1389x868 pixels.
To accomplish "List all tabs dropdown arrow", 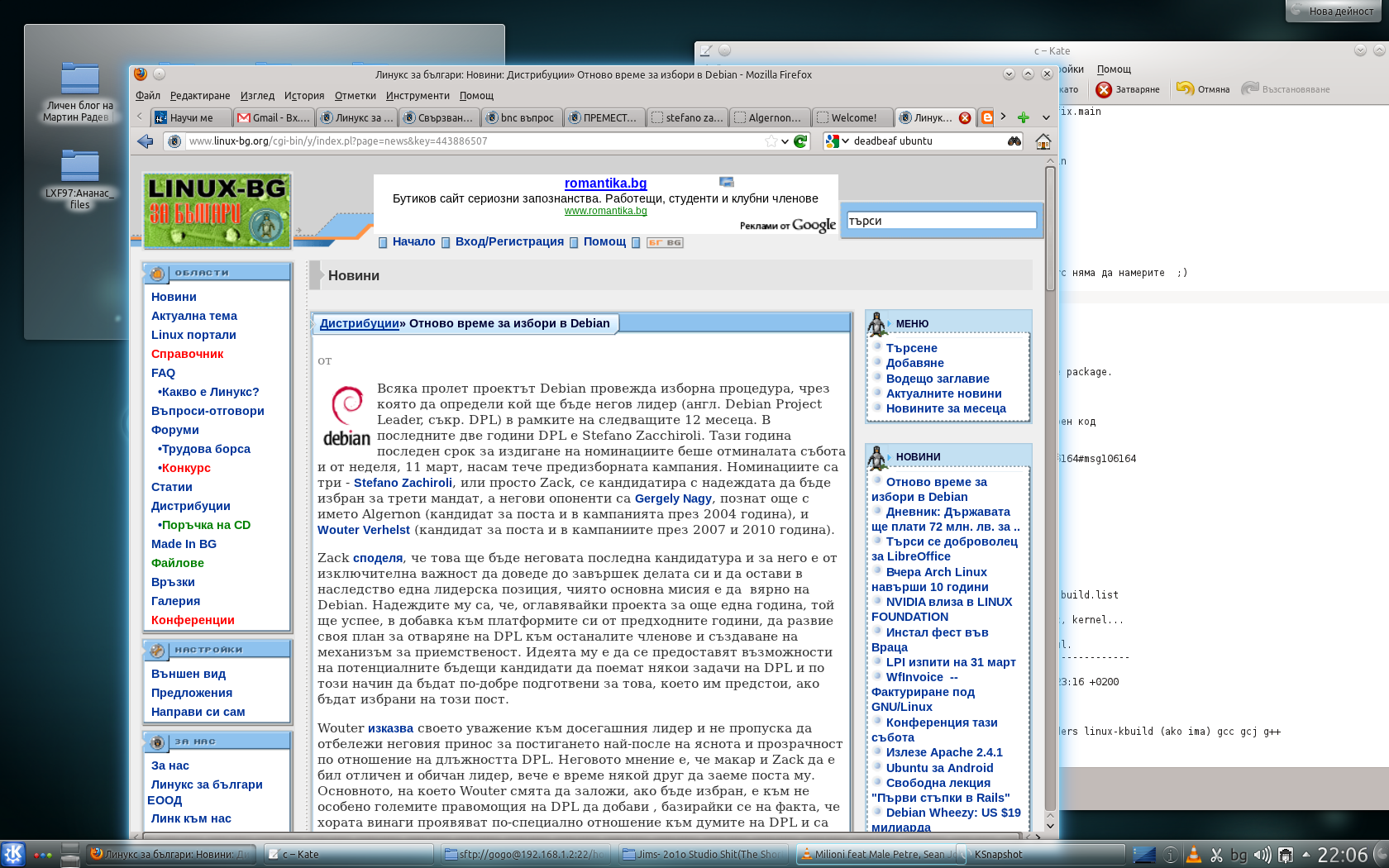I will coord(1046,117).
